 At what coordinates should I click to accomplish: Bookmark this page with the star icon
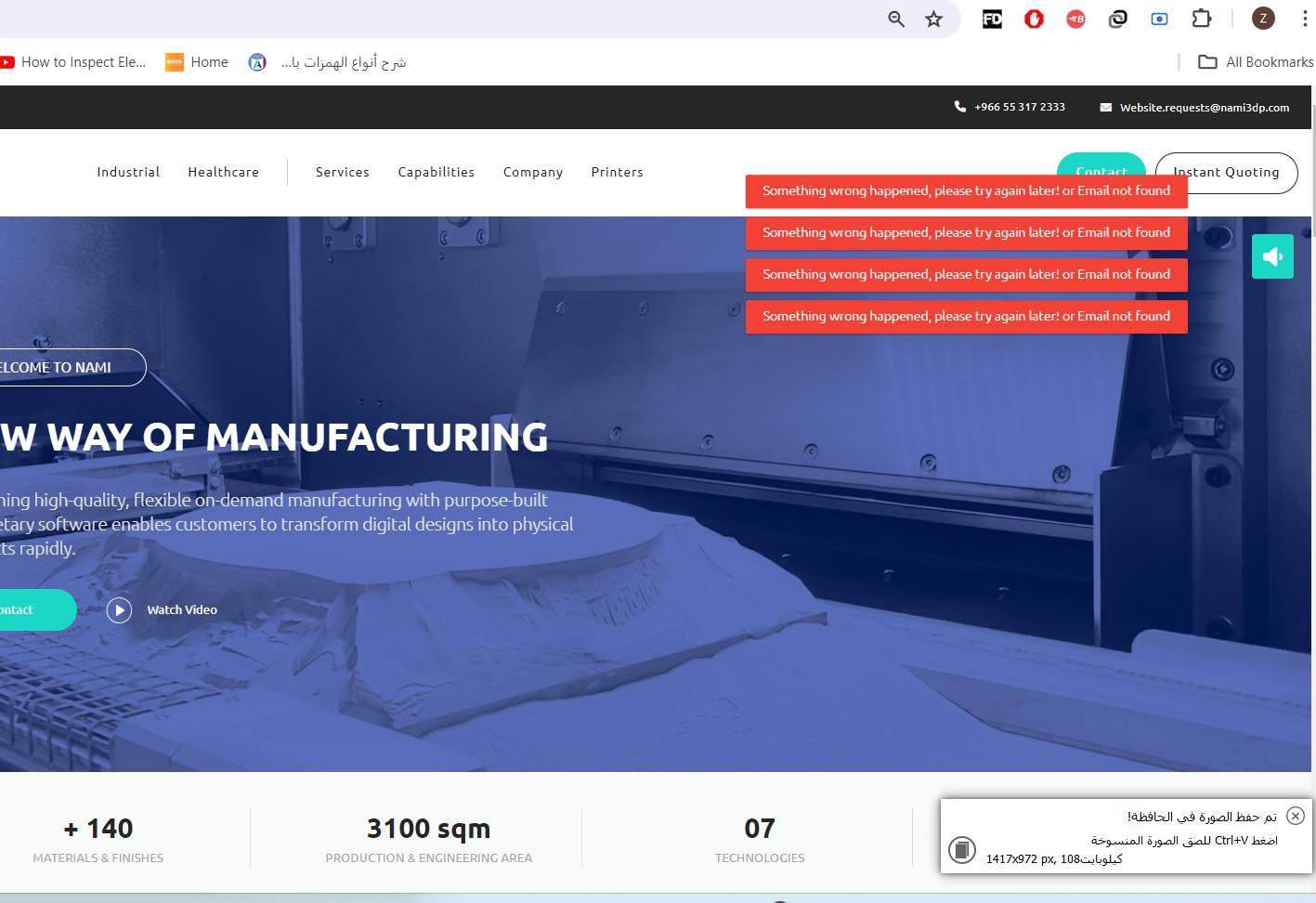tap(934, 19)
